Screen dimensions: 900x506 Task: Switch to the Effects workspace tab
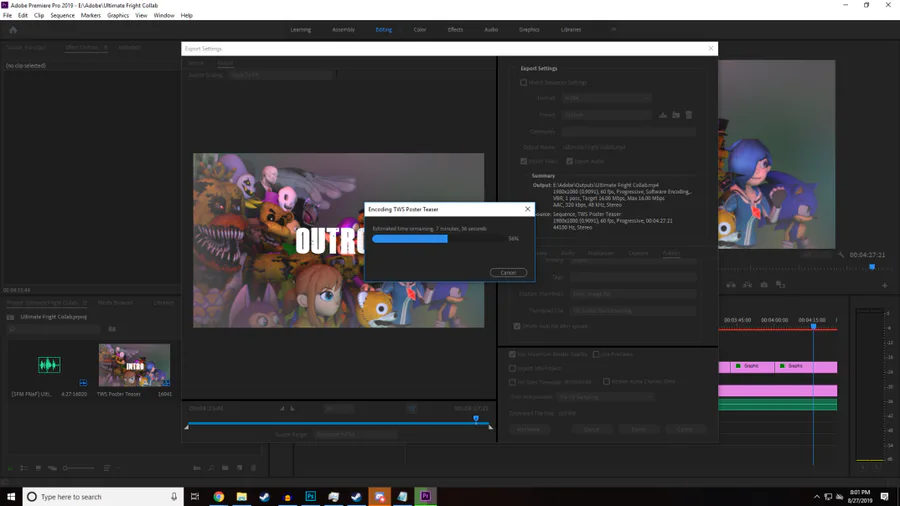(455, 30)
